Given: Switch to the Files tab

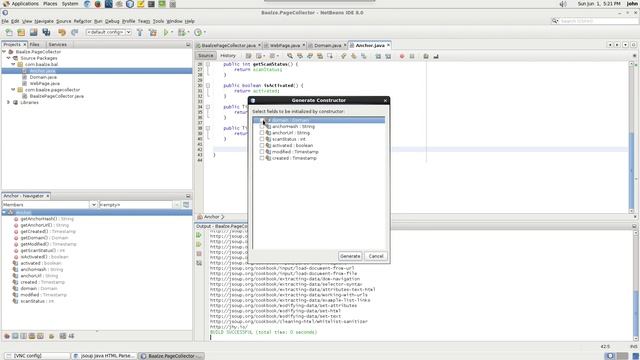Looking at the screenshot, I should coord(35,44).
